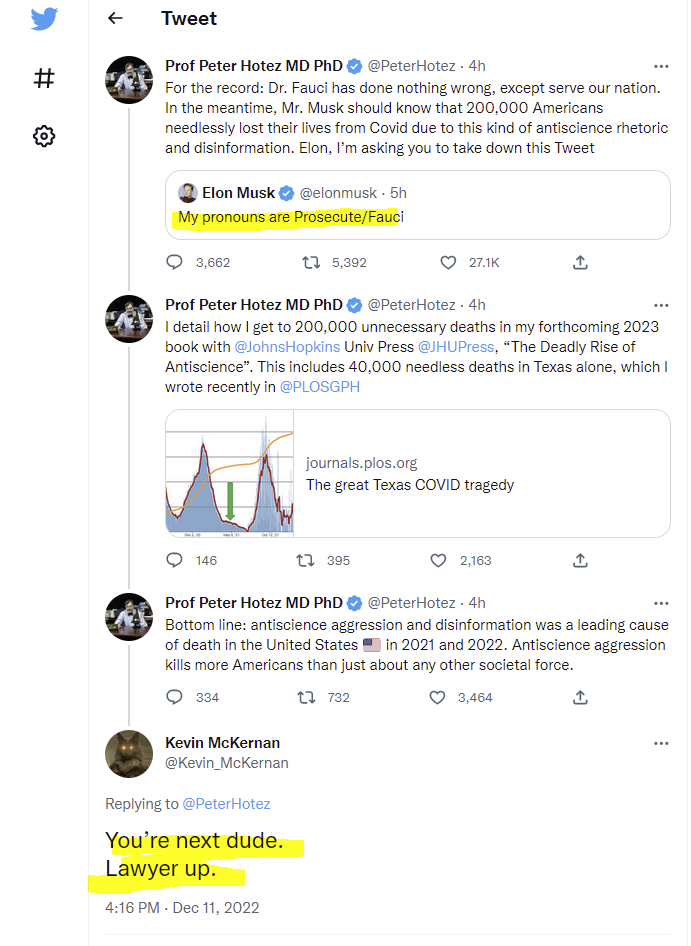The height and width of the screenshot is (946, 691).
Task: Retweet the tweet with 5,392 retweets
Action: [x=311, y=263]
